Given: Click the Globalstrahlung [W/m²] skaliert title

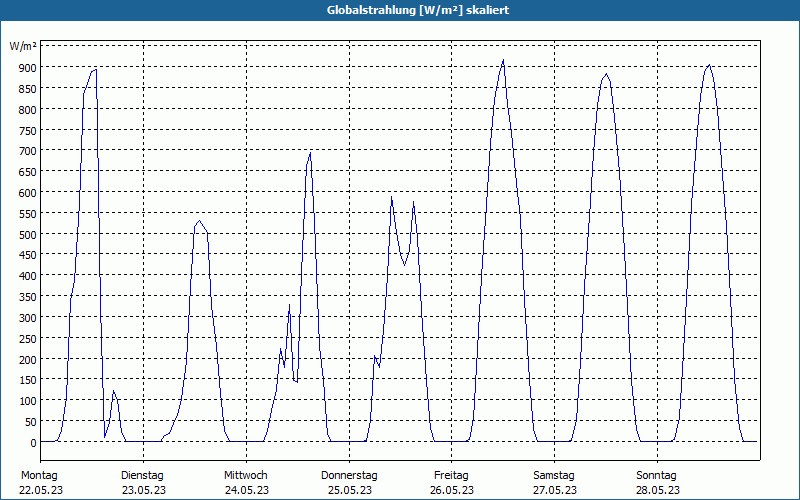Looking at the screenshot, I should point(418,10).
